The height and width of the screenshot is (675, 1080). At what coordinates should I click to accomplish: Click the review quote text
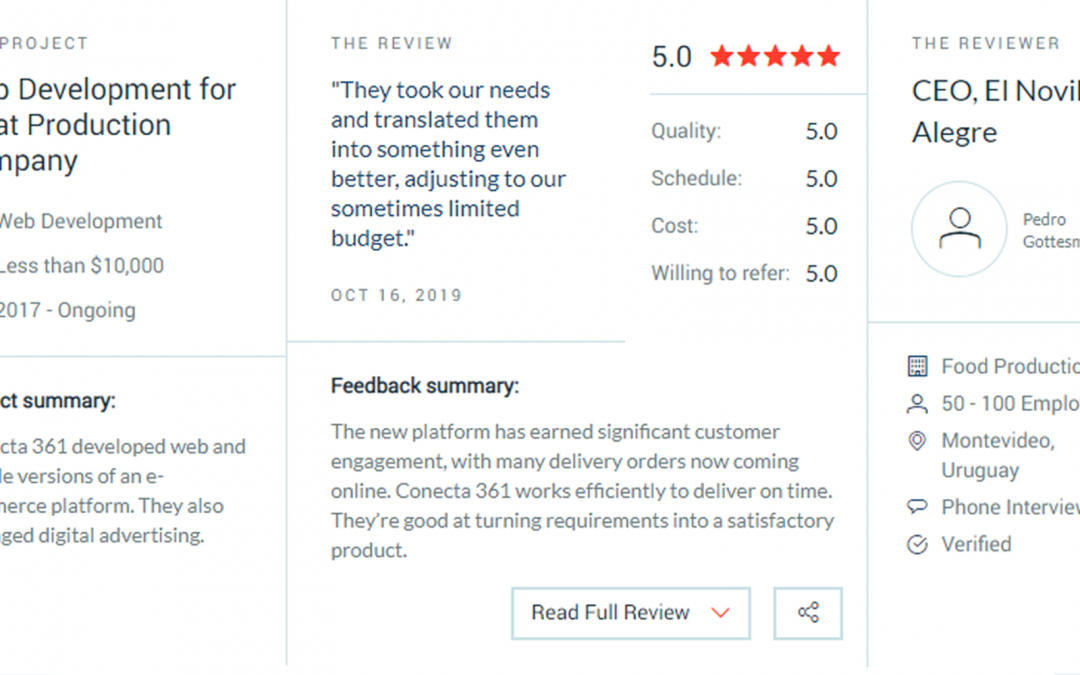coord(448,164)
